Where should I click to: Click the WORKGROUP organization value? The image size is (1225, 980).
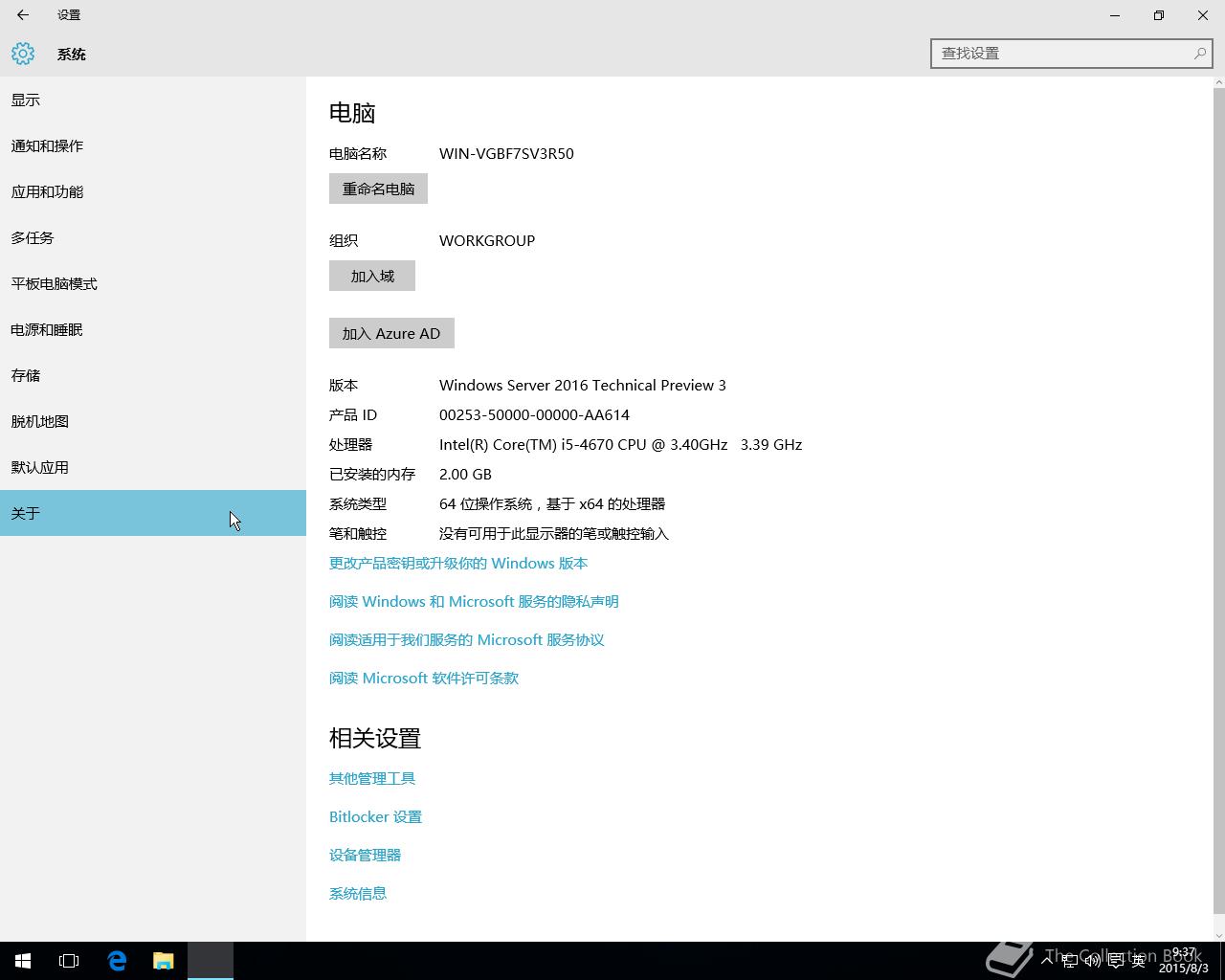487,240
